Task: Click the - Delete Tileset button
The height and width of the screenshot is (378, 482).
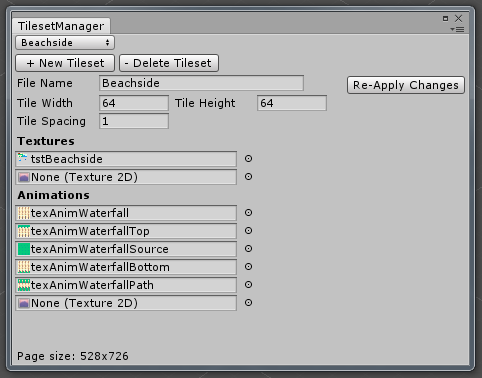Action: pos(169,63)
